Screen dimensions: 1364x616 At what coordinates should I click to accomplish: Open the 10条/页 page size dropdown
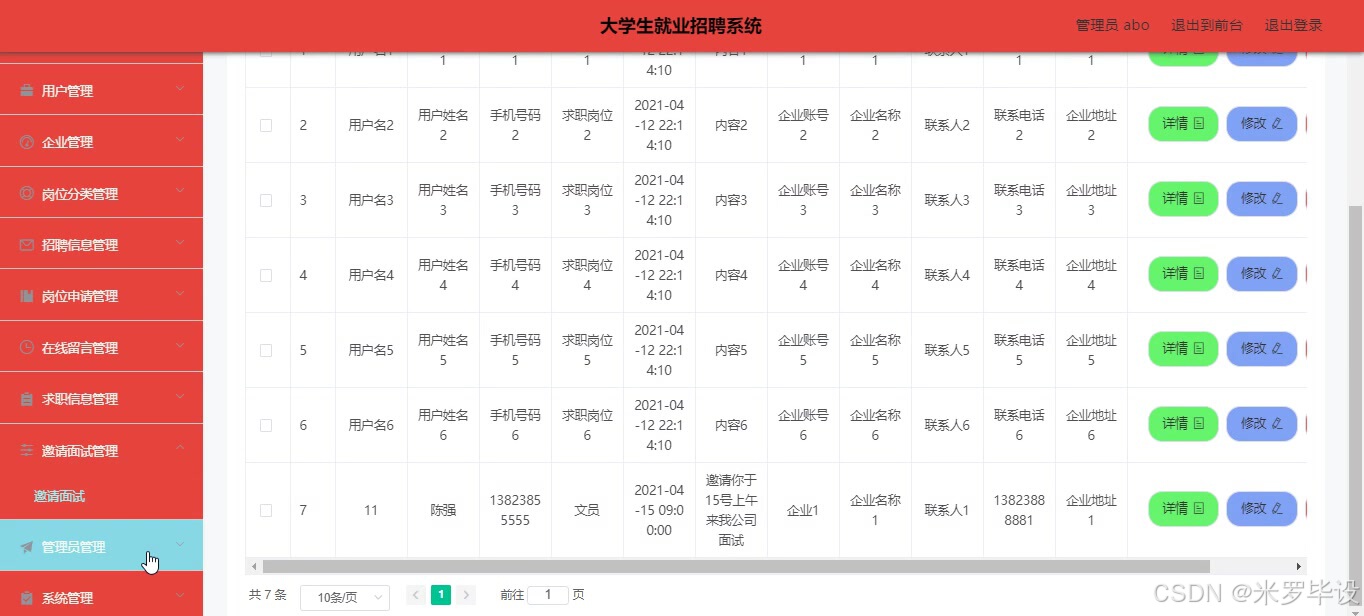[x=345, y=597]
